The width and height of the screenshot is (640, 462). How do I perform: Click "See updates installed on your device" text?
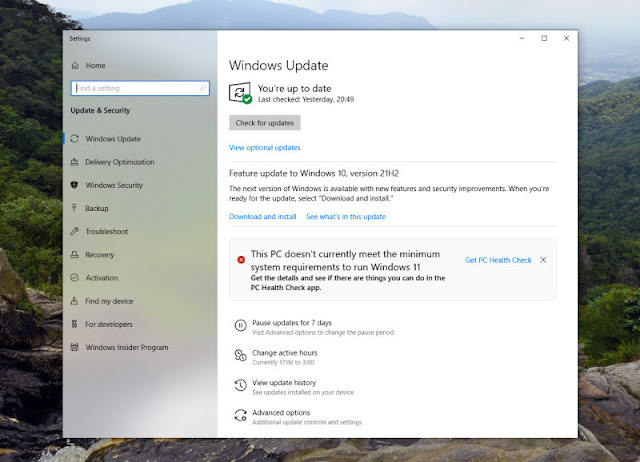(302, 393)
